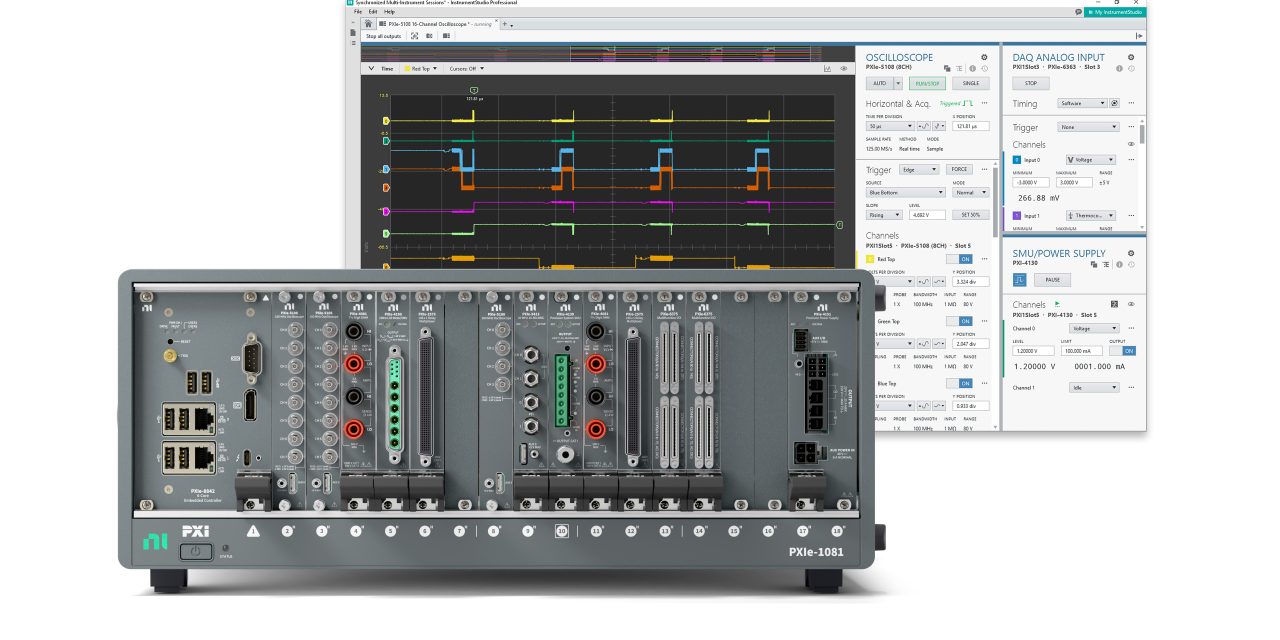Add a new tab with the plus button
Screen dimensions: 1280x640
point(504,23)
